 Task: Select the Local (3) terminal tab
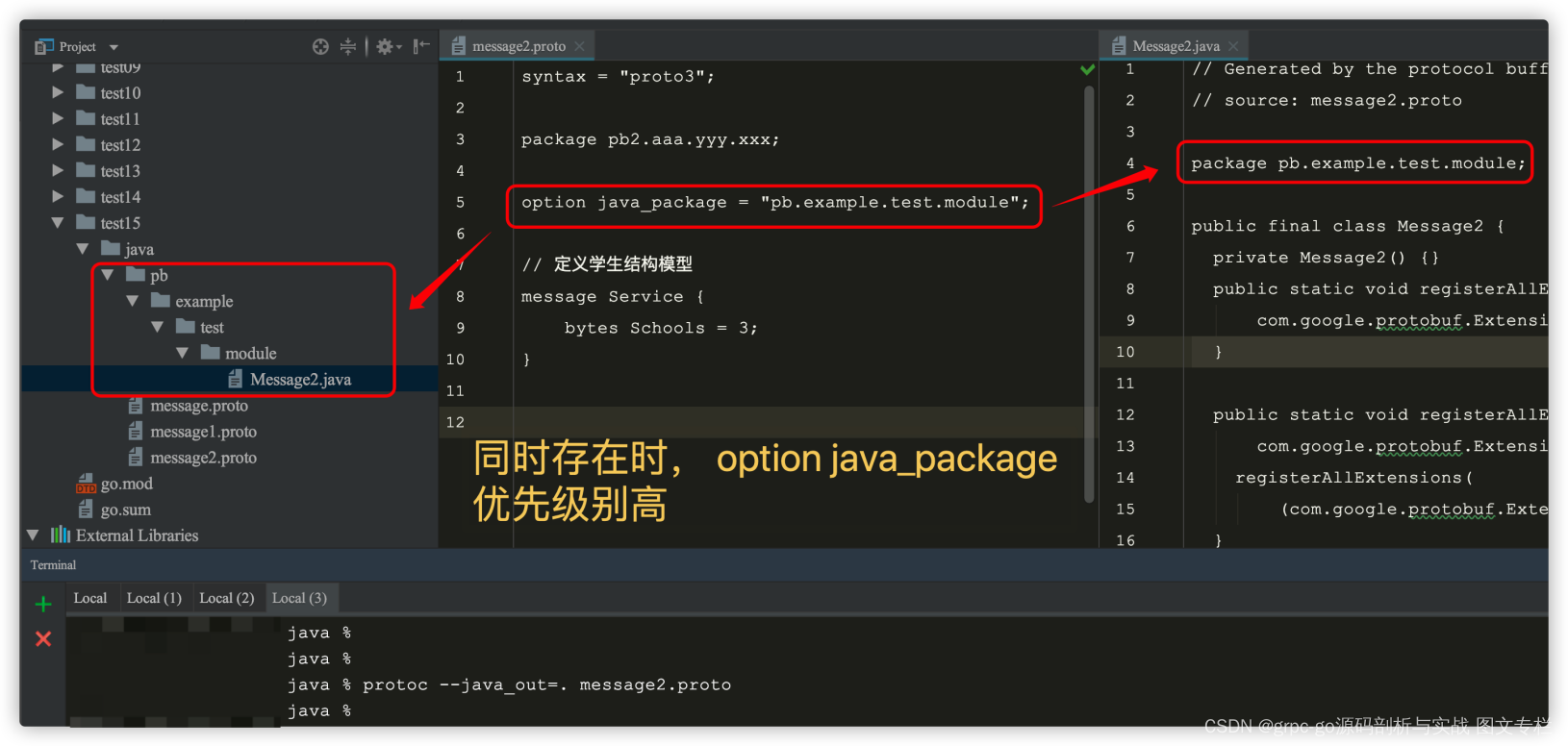299,598
